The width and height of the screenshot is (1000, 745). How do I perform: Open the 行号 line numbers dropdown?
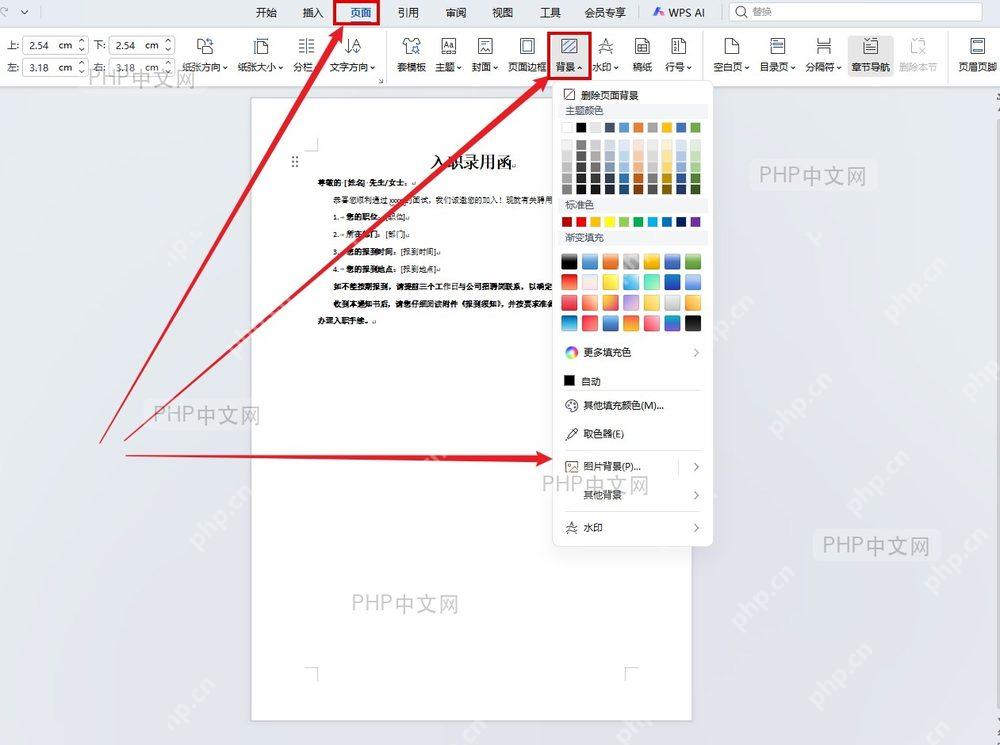click(x=678, y=55)
